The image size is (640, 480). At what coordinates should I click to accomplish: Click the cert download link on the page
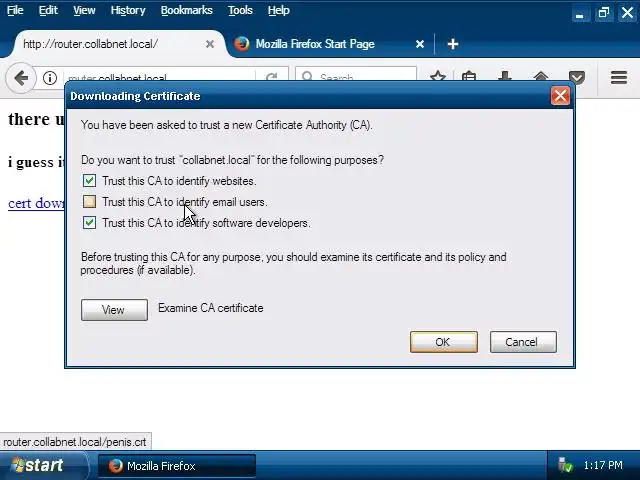pyautogui.click(x=36, y=203)
